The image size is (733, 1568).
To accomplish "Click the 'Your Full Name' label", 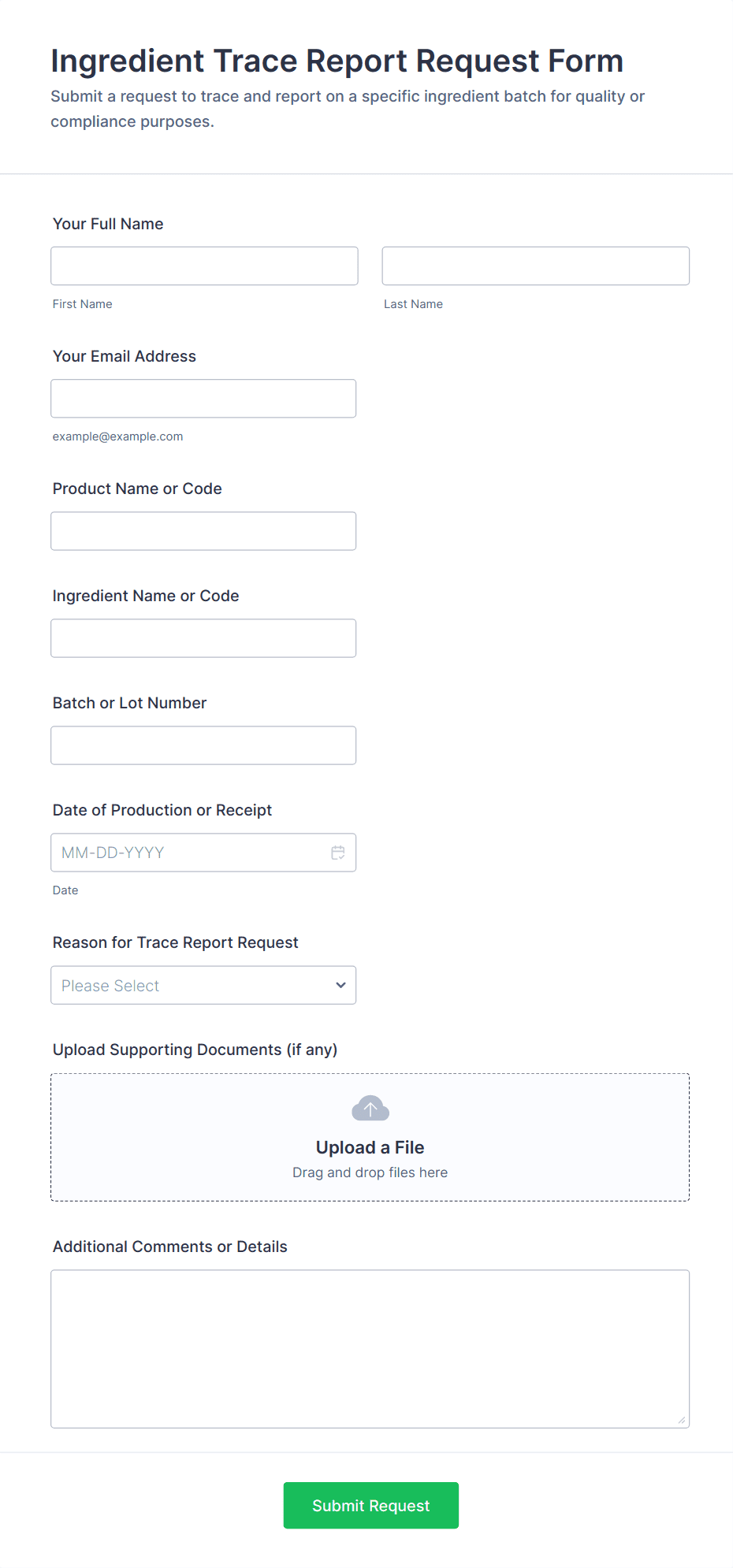I will point(108,224).
